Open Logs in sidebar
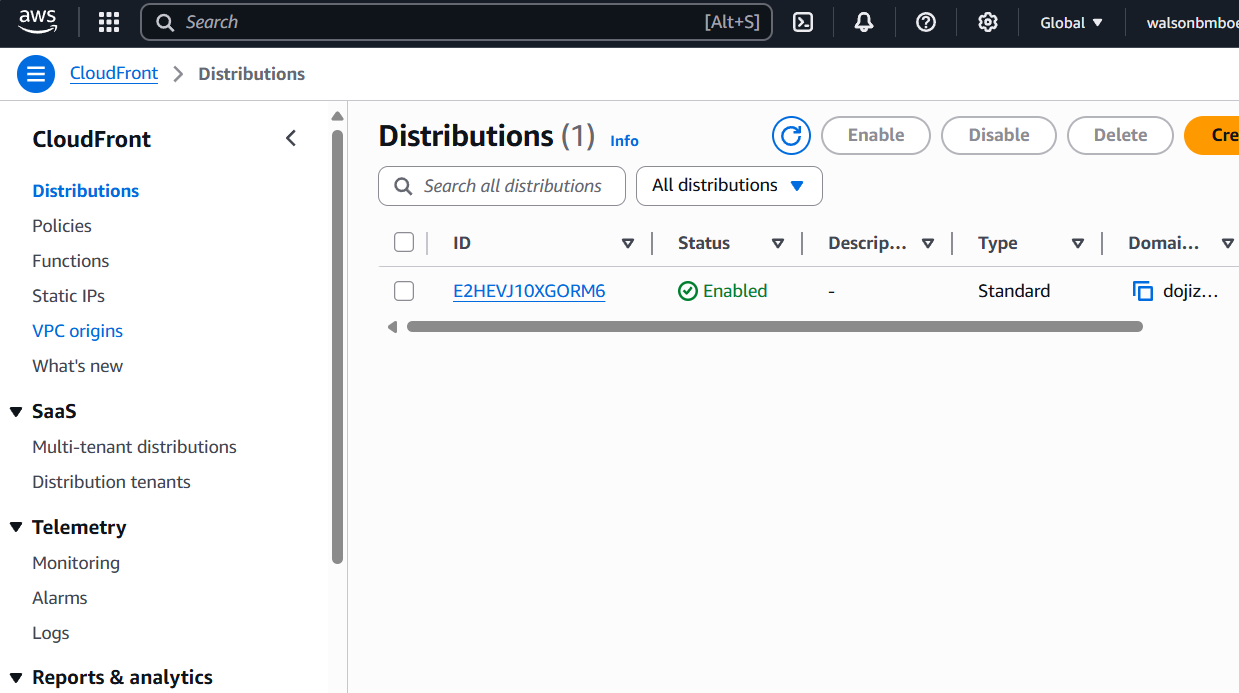Screen dimensions: 1239x693 (51, 633)
